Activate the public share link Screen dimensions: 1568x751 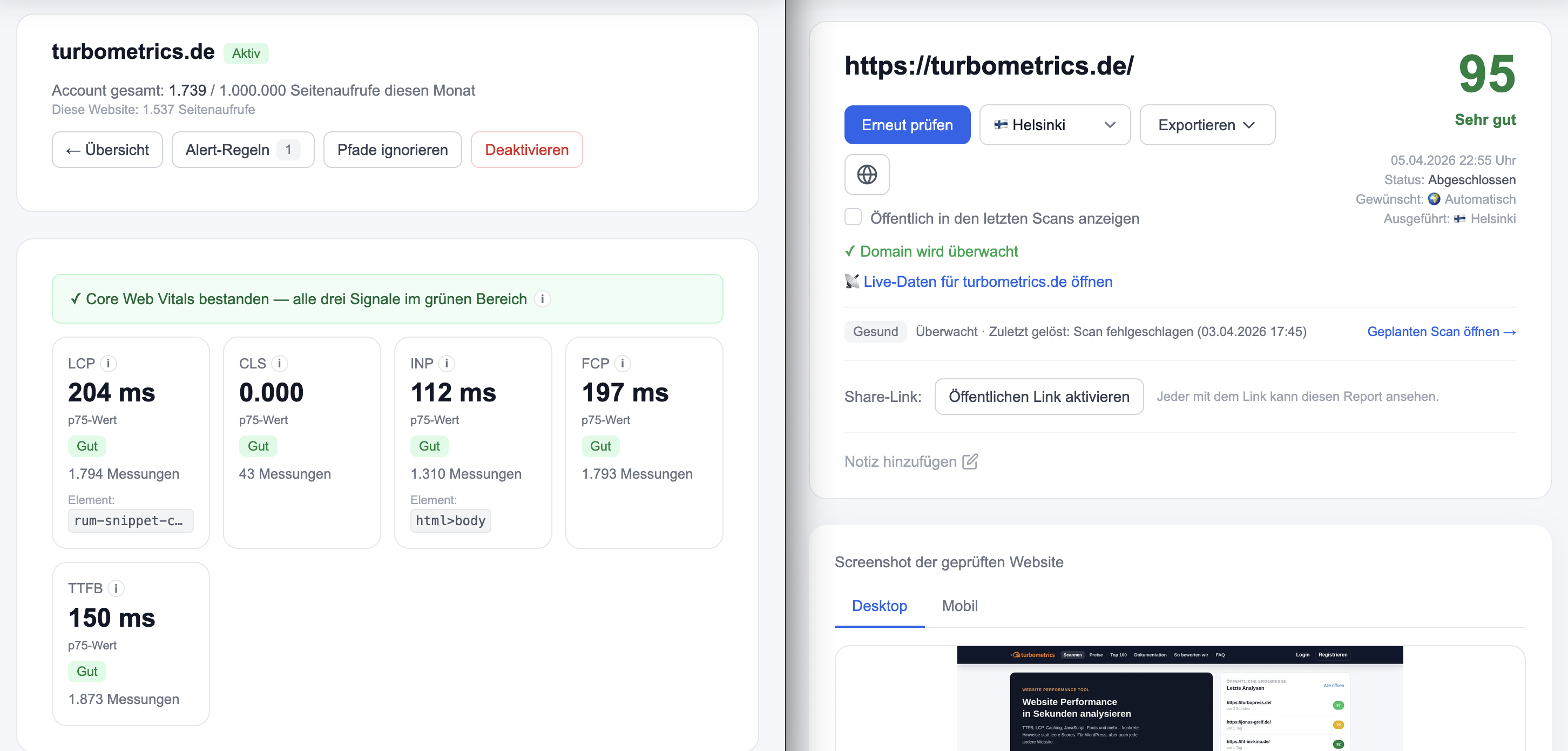pos(1038,396)
